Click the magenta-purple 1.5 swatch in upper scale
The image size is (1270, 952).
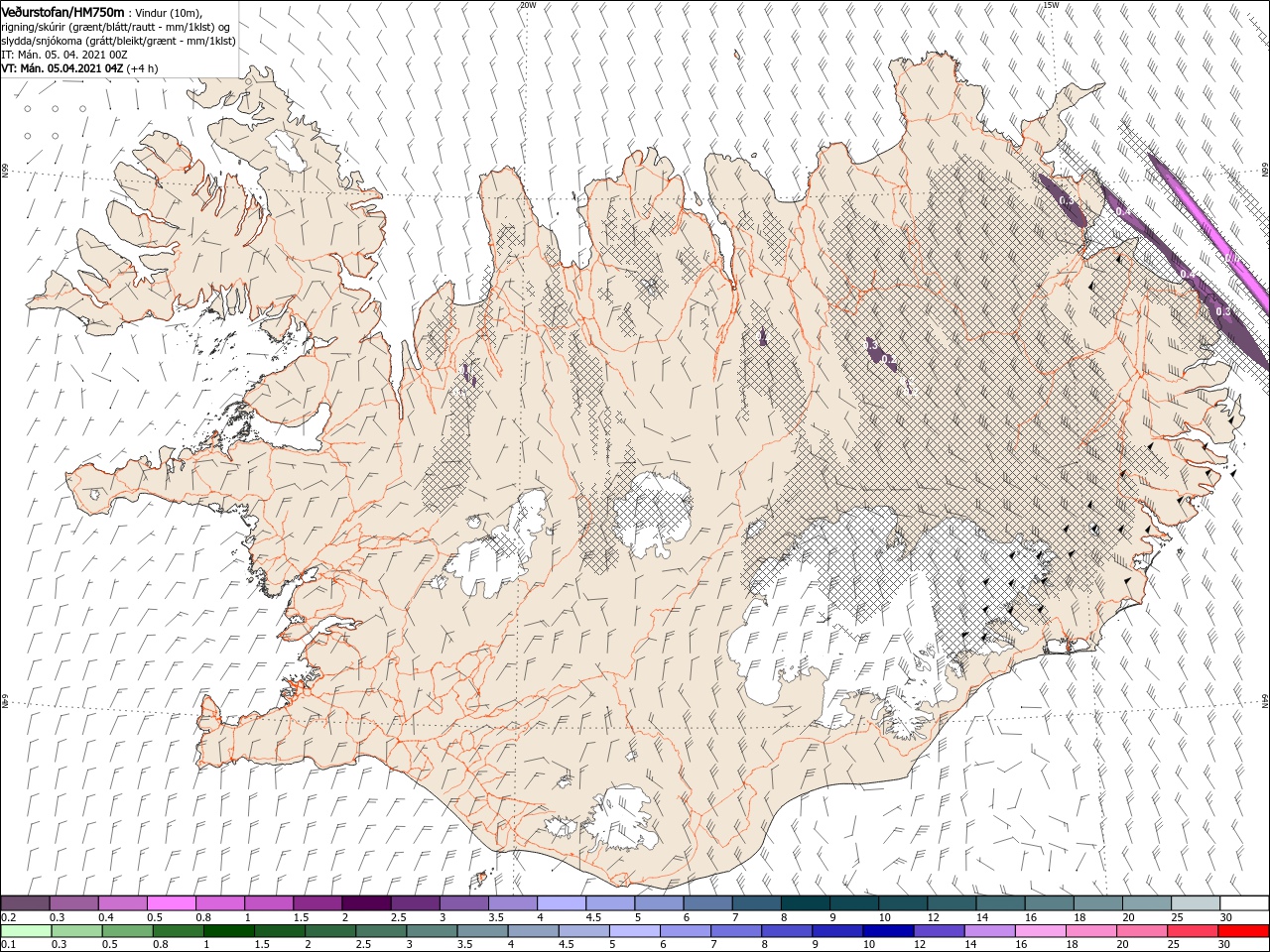pyautogui.click(x=317, y=903)
